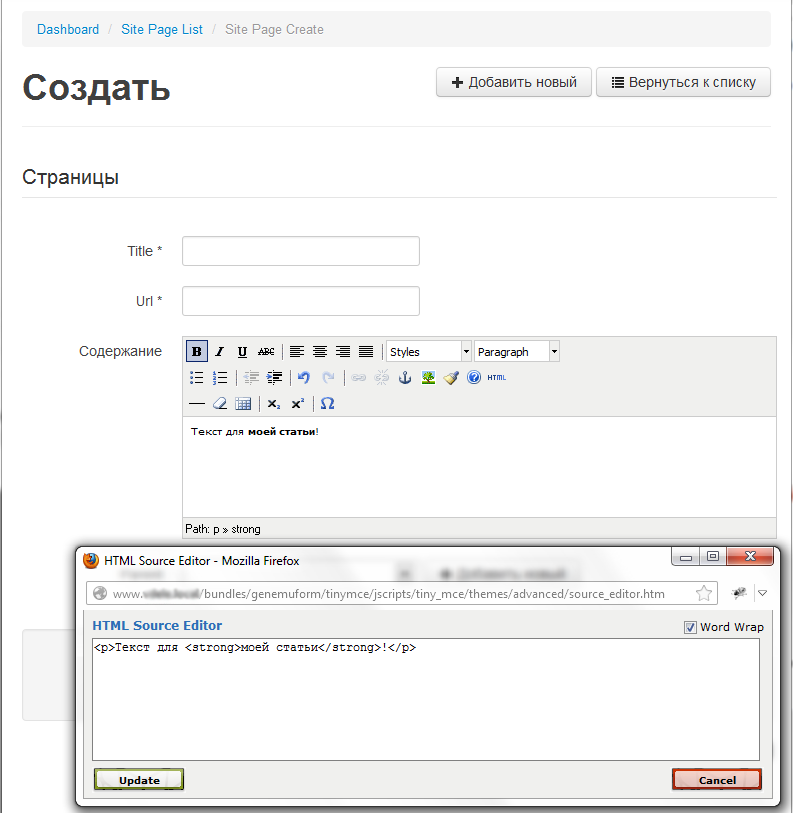This screenshot has height=813, width=793.
Task: Open HTML source via HTML icon
Action: pyautogui.click(x=496, y=377)
